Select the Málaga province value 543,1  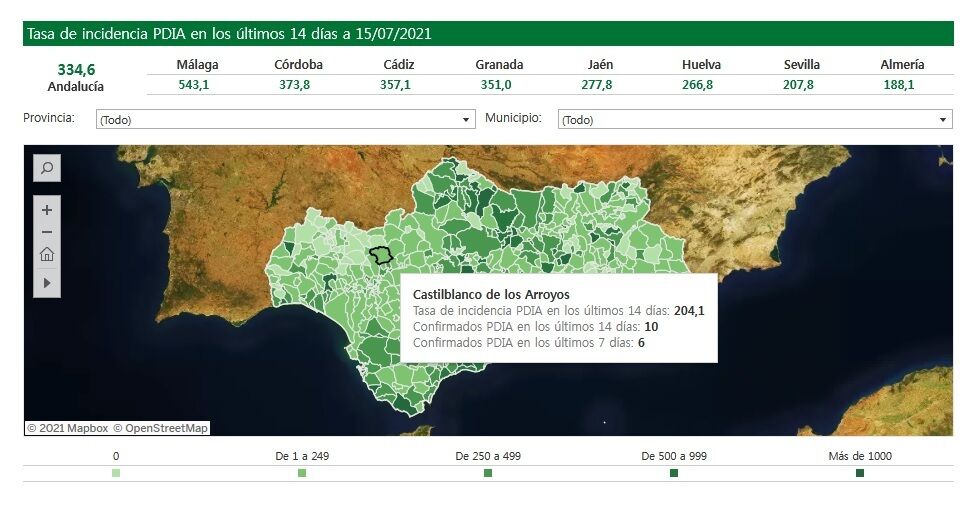pyautogui.click(x=194, y=85)
